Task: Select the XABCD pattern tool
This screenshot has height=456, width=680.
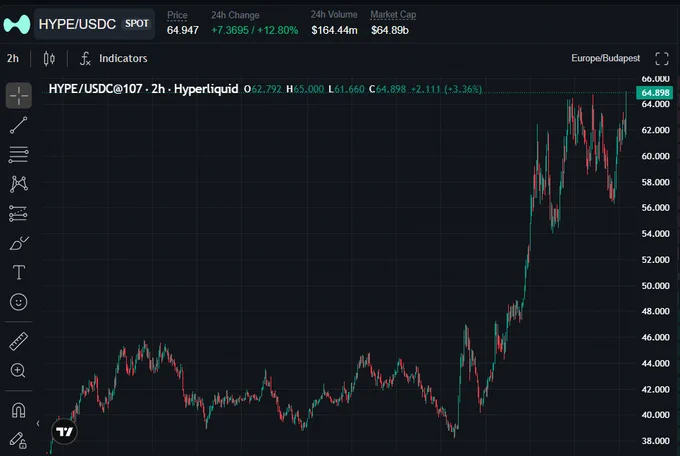Action: [18, 184]
